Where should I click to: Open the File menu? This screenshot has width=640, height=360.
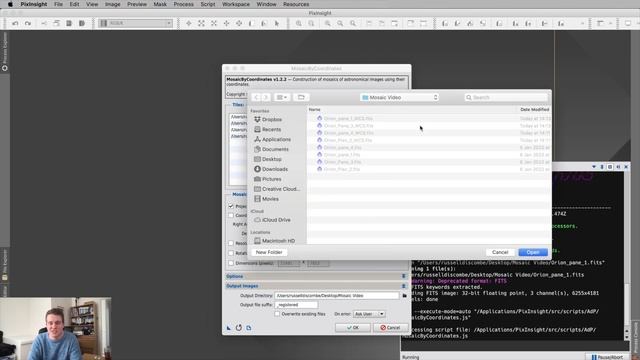pos(58,4)
